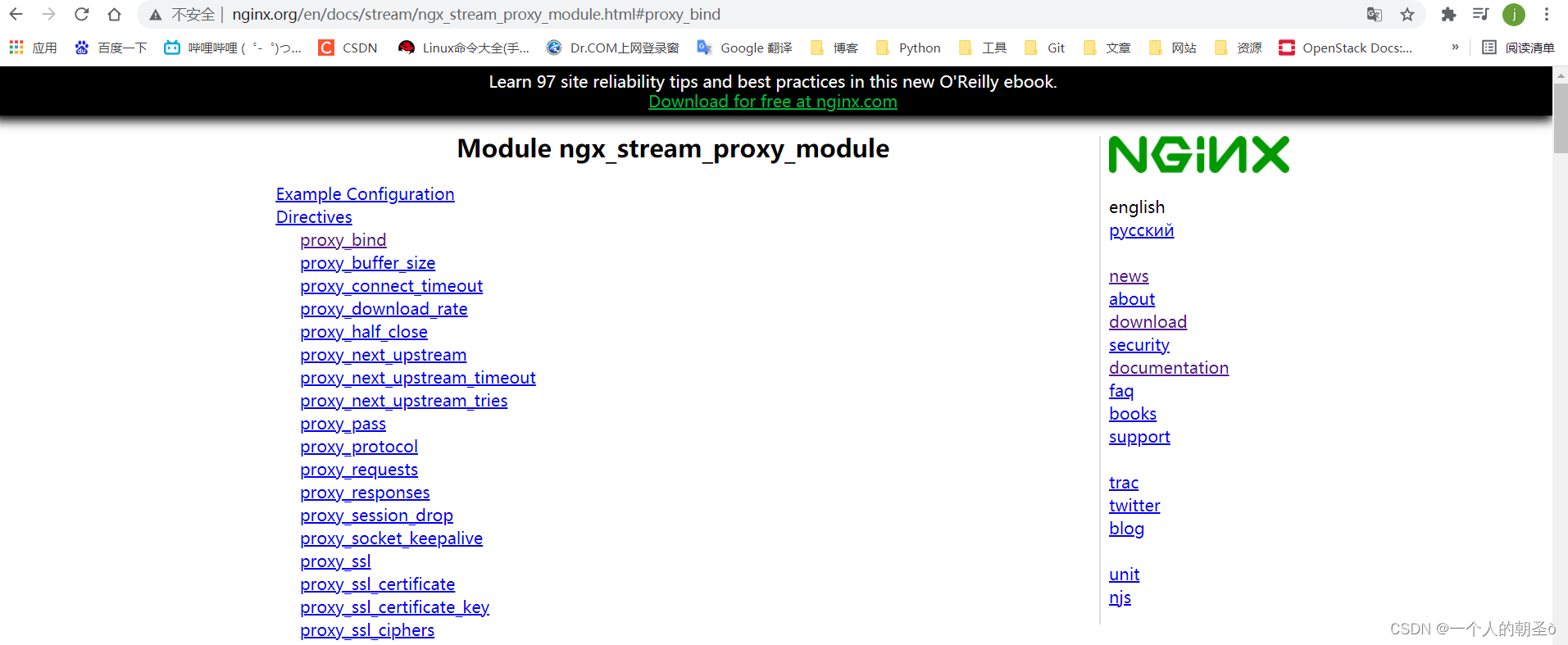This screenshot has height=645, width=1568.
Task: Click the page scrollbar thumb
Action: tap(1561, 117)
